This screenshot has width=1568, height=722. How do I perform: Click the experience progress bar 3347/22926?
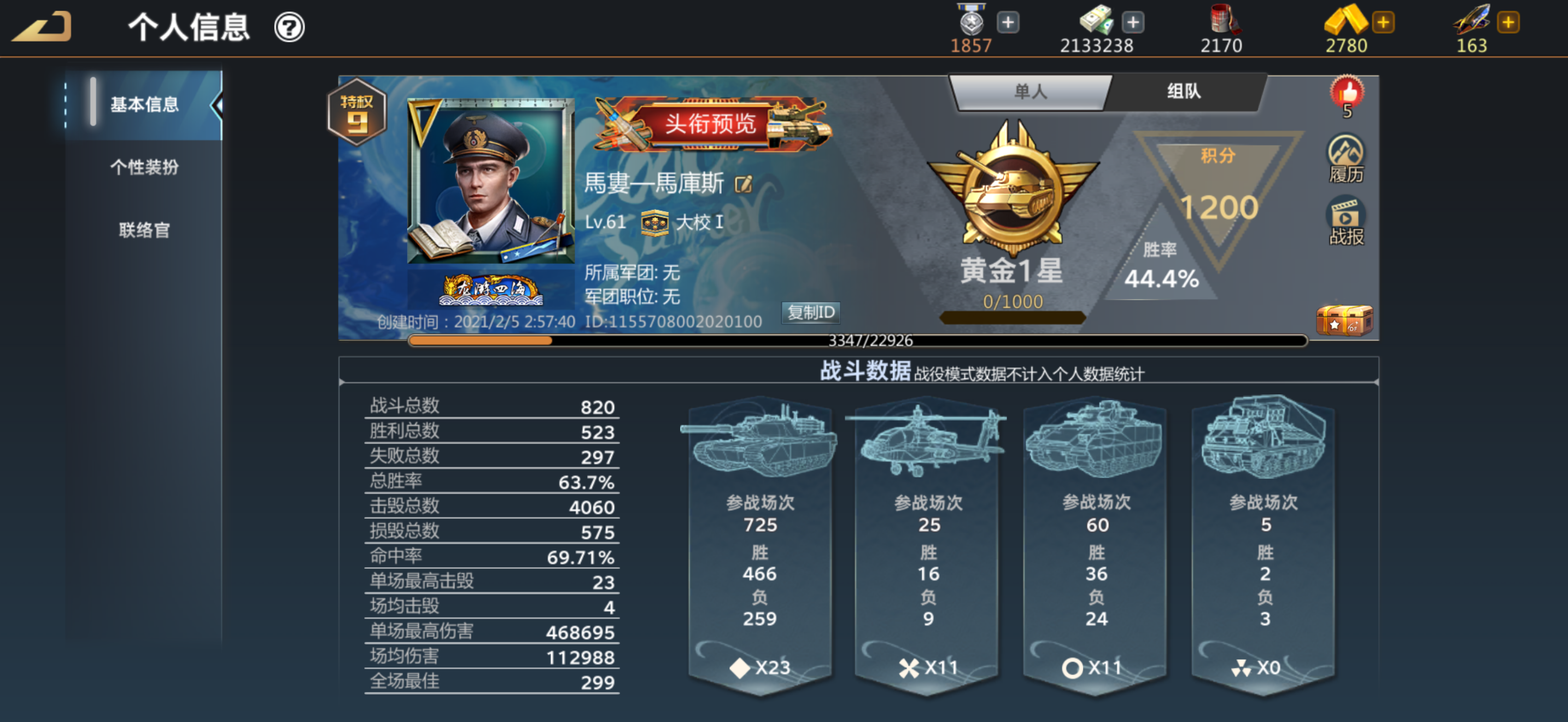858,340
